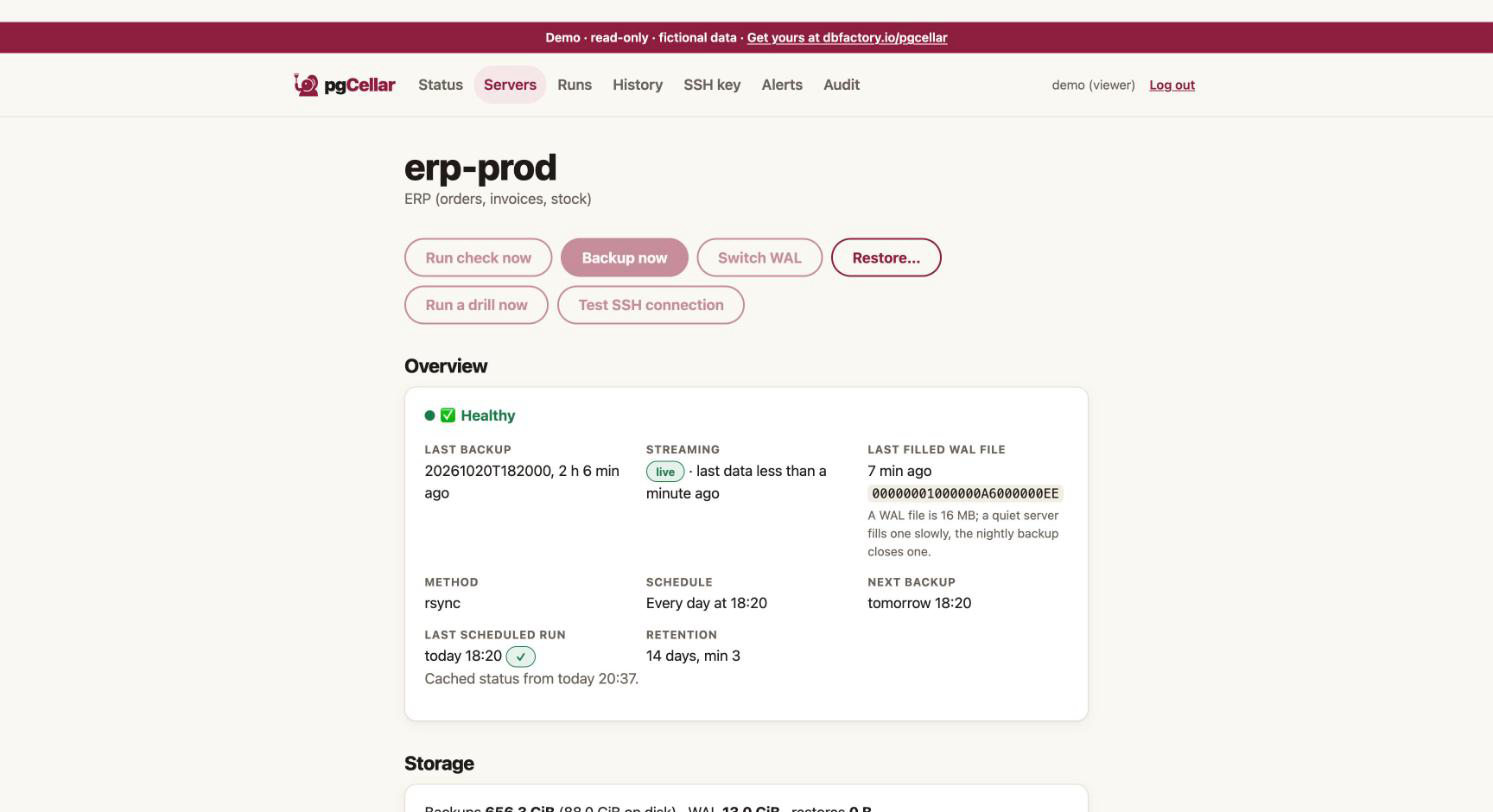Click the schedule text Every day at 18:20
This screenshot has width=1493, height=812.
pos(706,603)
